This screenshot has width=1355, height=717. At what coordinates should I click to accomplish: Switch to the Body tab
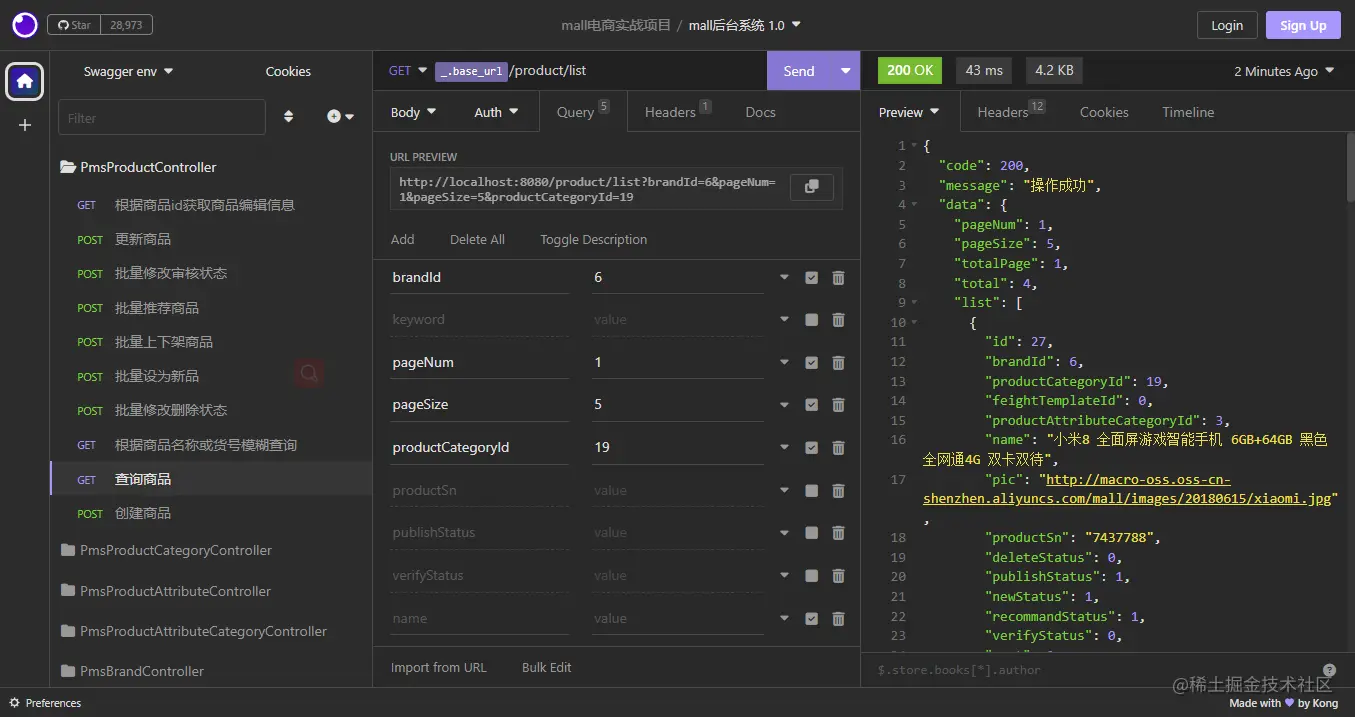click(x=413, y=112)
